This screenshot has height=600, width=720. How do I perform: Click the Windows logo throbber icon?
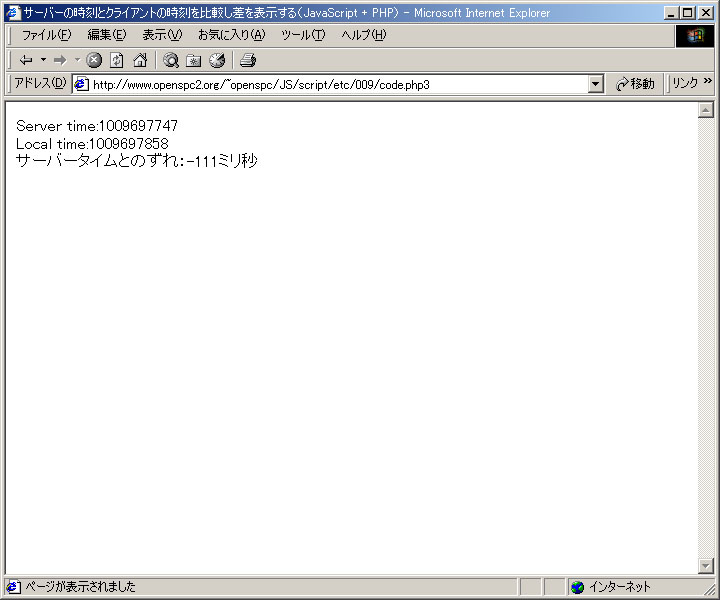point(695,36)
